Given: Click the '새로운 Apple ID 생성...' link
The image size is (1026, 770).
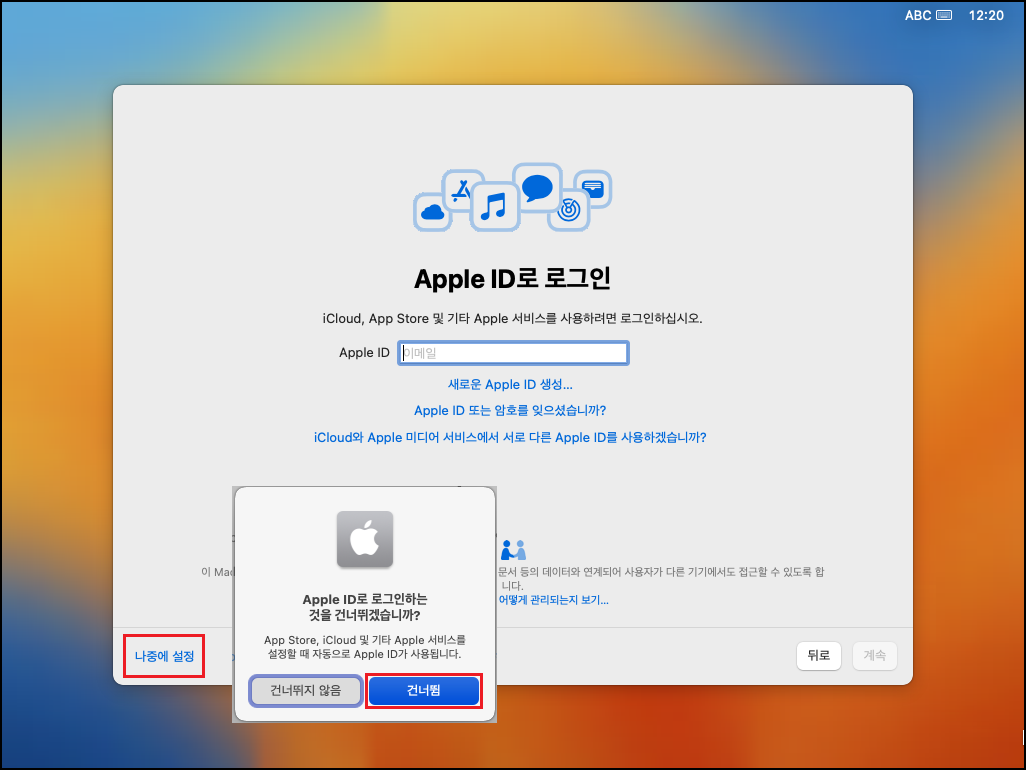Looking at the screenshot, I should (x=510, y=385).
